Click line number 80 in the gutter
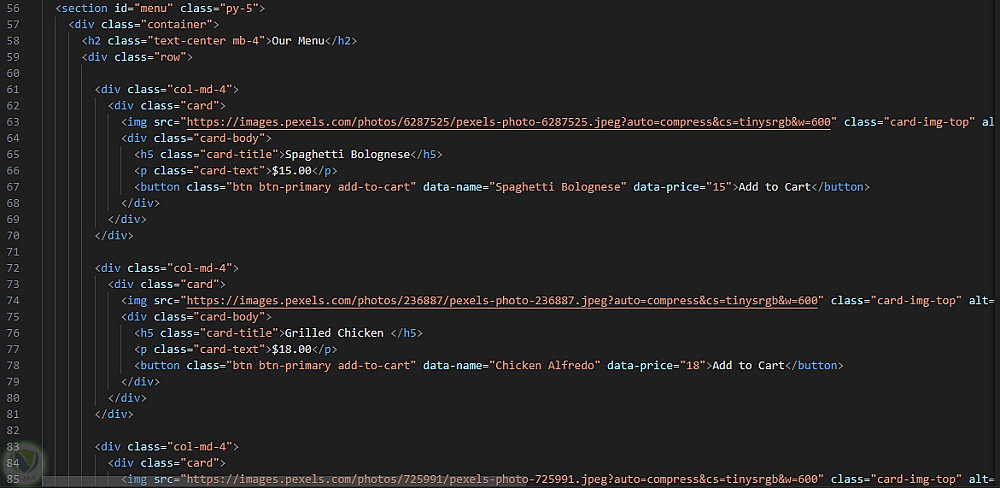 [x=13, y=398]
